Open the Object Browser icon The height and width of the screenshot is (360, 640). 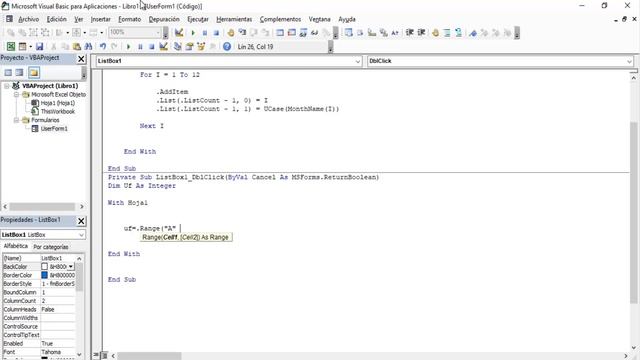(x=201, y=47)
